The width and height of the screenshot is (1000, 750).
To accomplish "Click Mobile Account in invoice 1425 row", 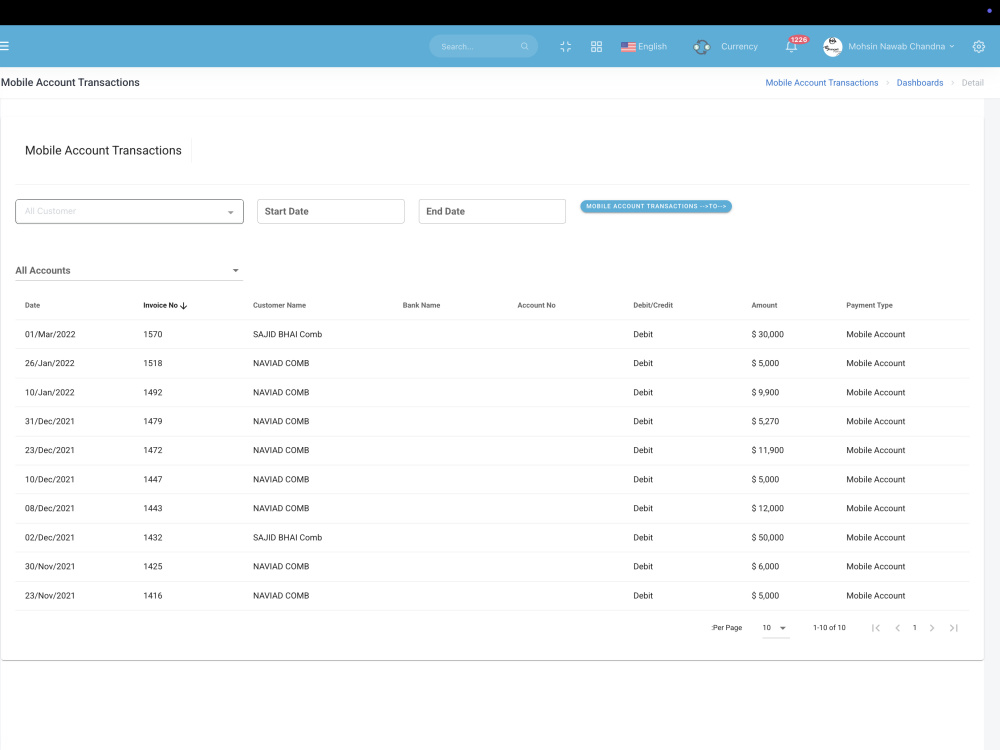I will pos(876,566).
